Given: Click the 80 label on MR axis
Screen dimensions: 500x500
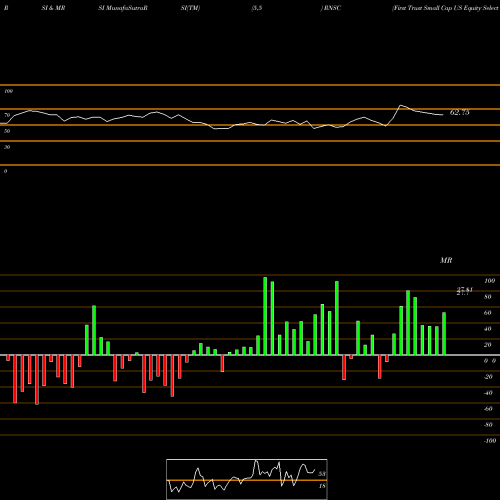Looking at the screenshot, I should click(x=488, y=297).
